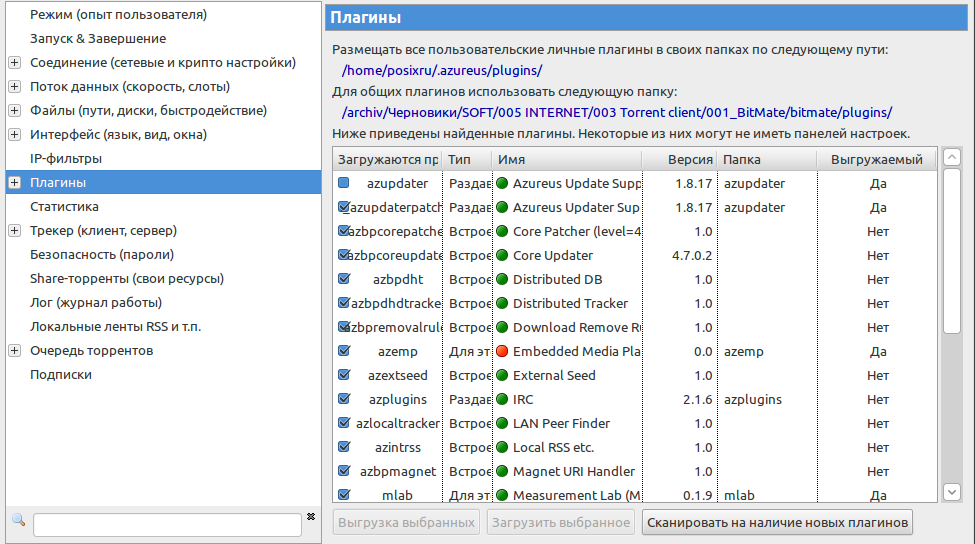The width and height of the screenshot is (975, 544).
Task: Click the Выгрузка выбранных button
Action: (406, 522)
